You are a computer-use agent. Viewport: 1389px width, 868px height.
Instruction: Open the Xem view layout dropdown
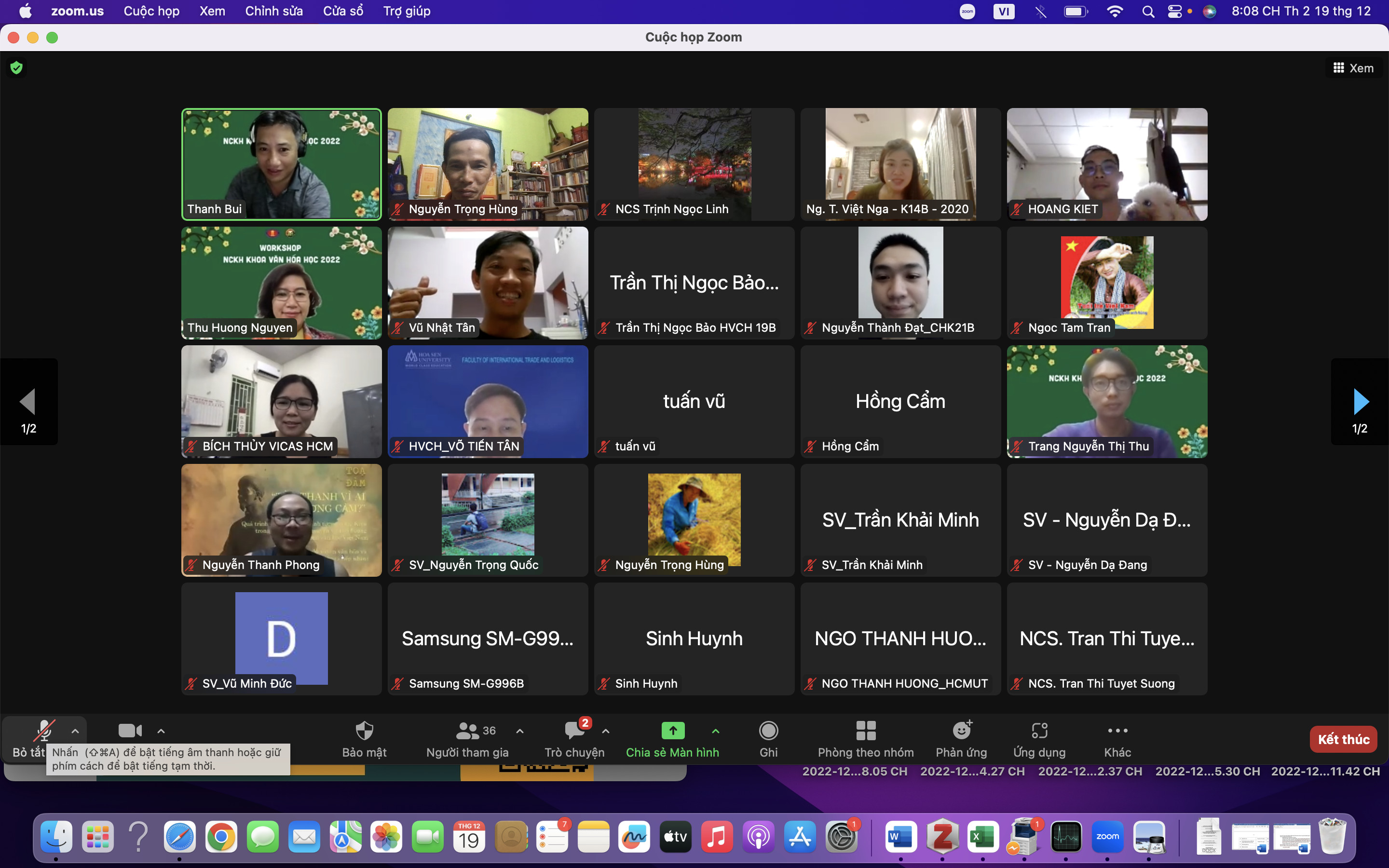(1353, 68)
